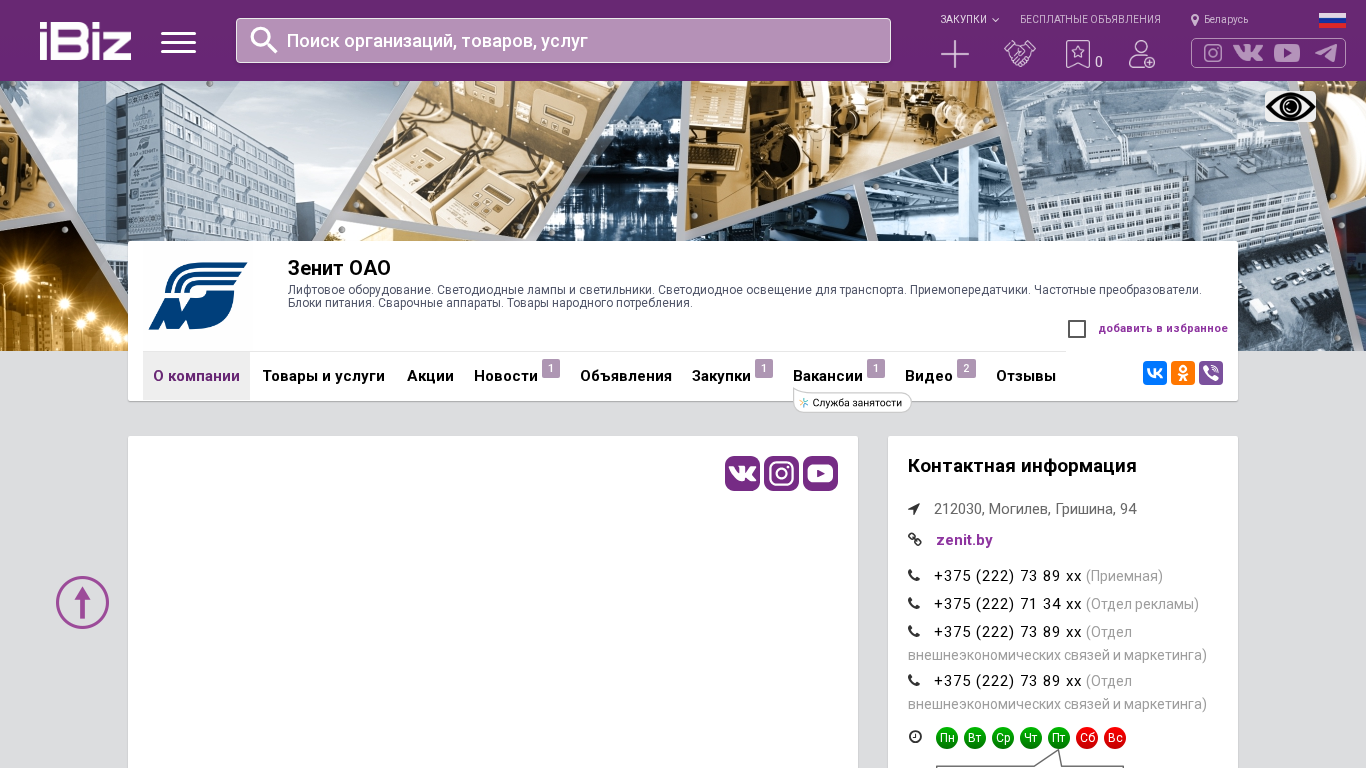Open VK link in header
Image resolution: width=1366 pixels, height=768 pixels.
pos(1248,53)
